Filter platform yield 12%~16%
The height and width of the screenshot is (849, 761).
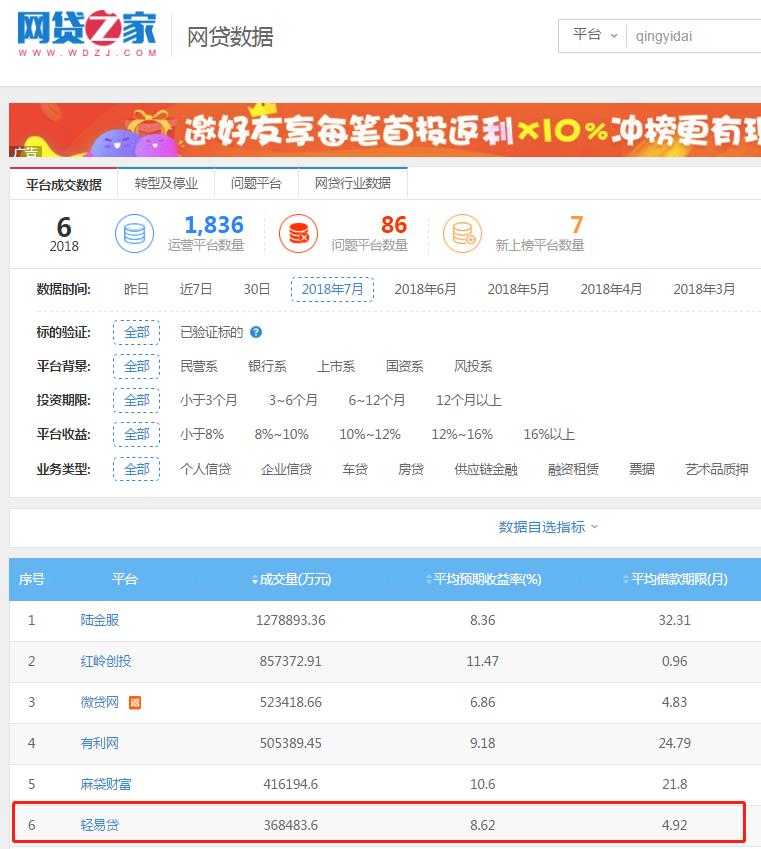[462, 435]
